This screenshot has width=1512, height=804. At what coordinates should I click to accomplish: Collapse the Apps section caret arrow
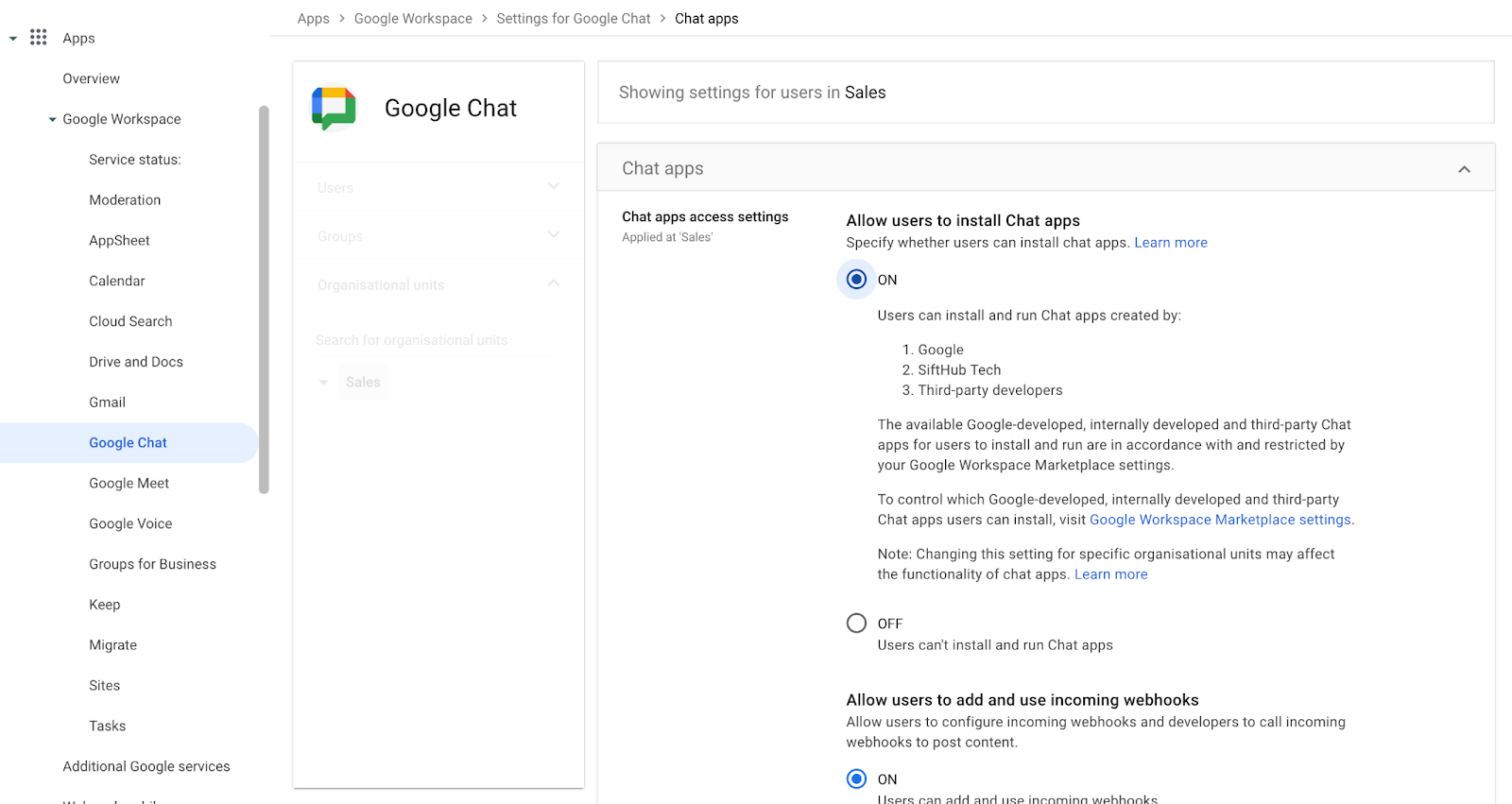[x=13, y=39]
